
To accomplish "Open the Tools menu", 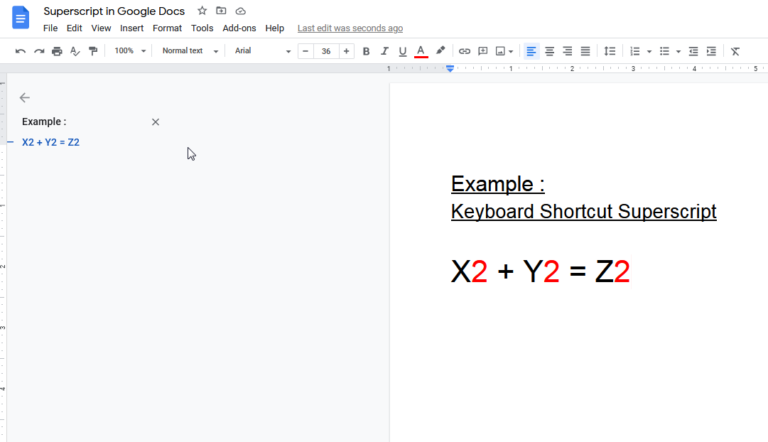I will pos(202,28).
